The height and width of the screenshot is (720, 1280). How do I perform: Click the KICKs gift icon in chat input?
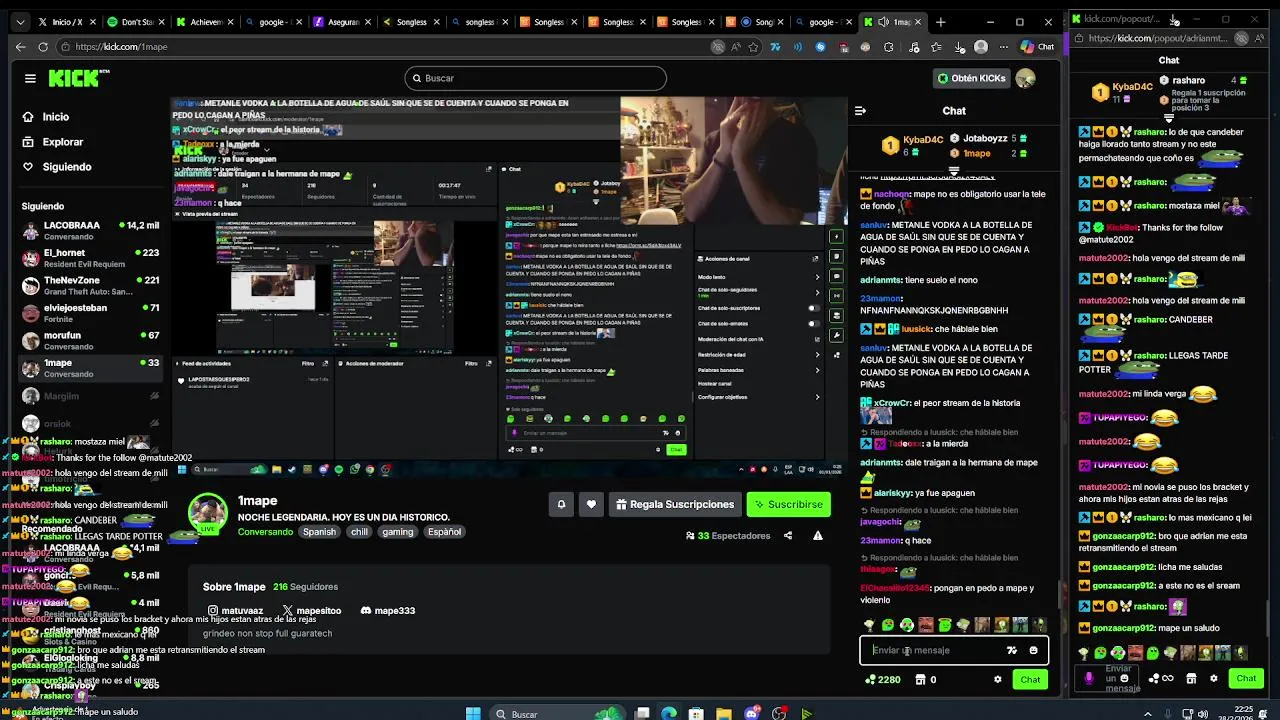(1012, 650)
